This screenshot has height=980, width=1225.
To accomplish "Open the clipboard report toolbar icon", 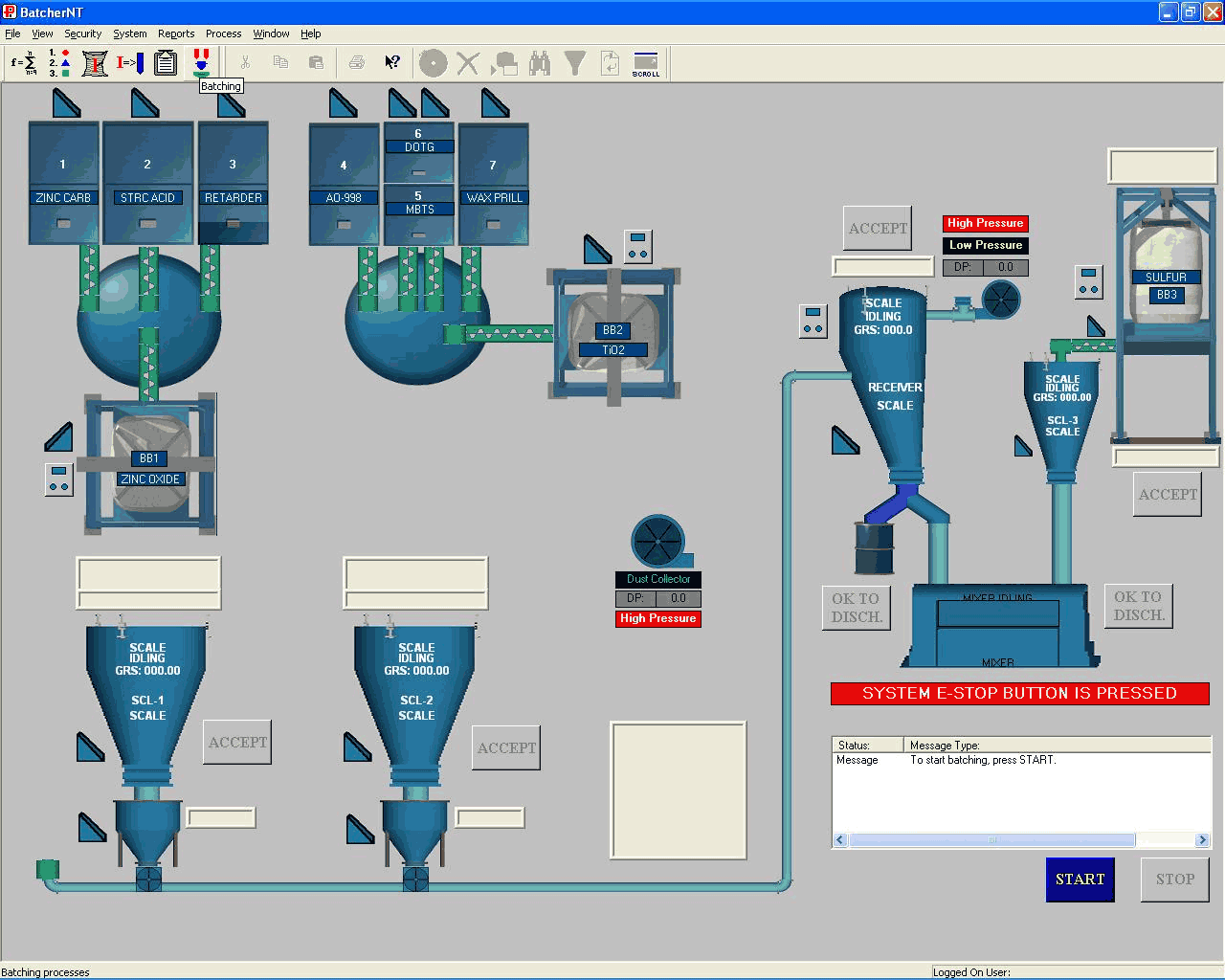I will click(166, 63).
